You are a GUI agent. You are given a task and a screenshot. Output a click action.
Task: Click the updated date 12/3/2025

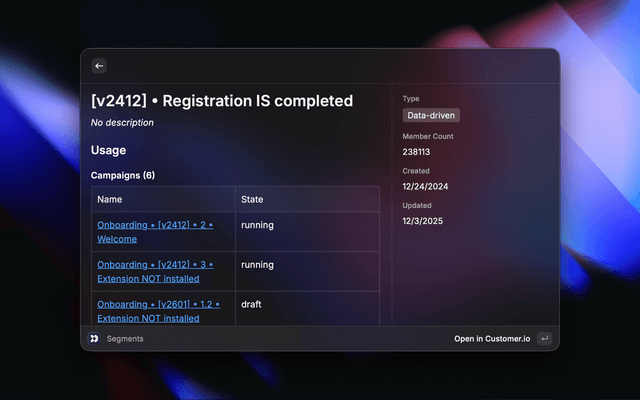pos(422,220)
